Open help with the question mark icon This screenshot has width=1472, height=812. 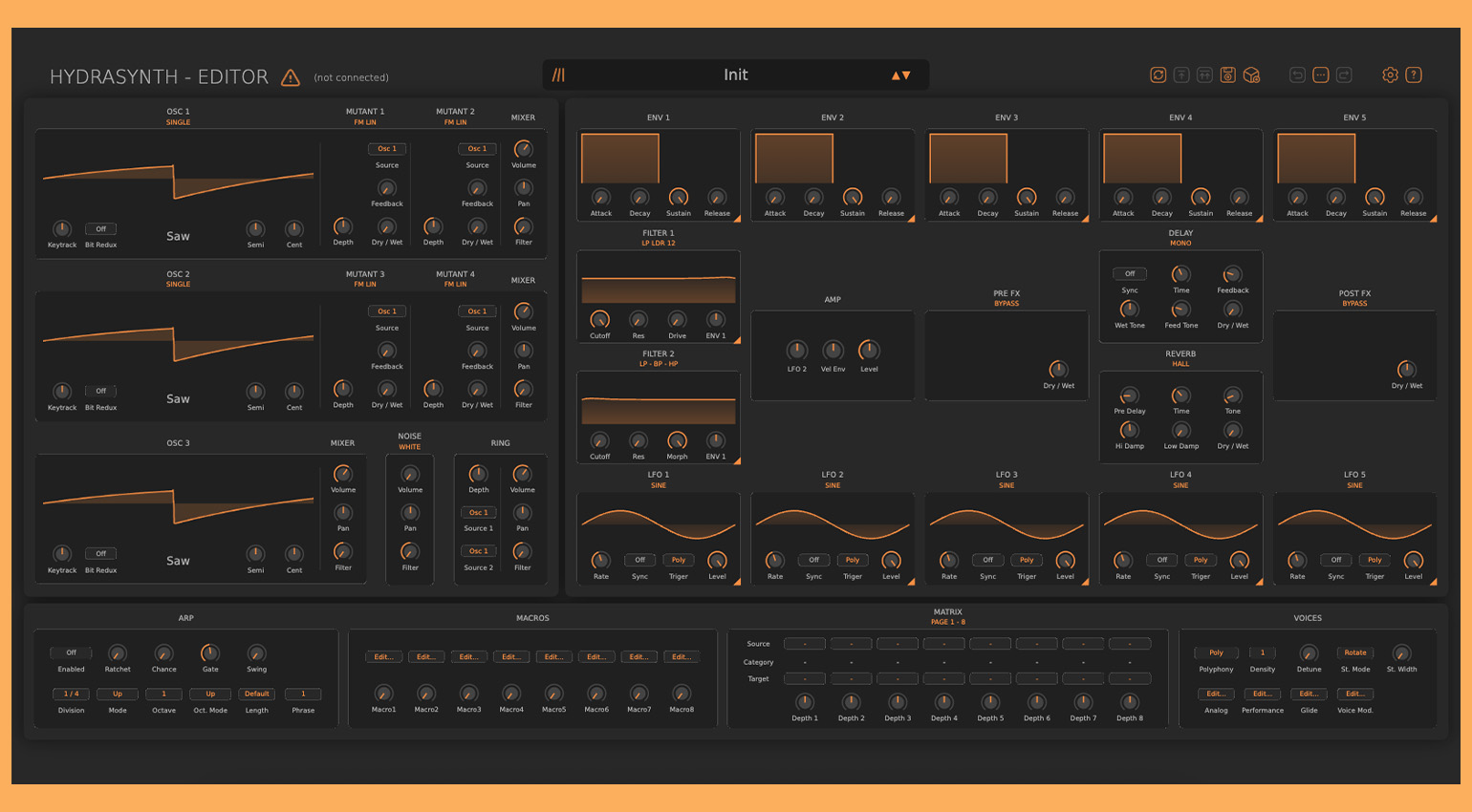(1414, 75)
